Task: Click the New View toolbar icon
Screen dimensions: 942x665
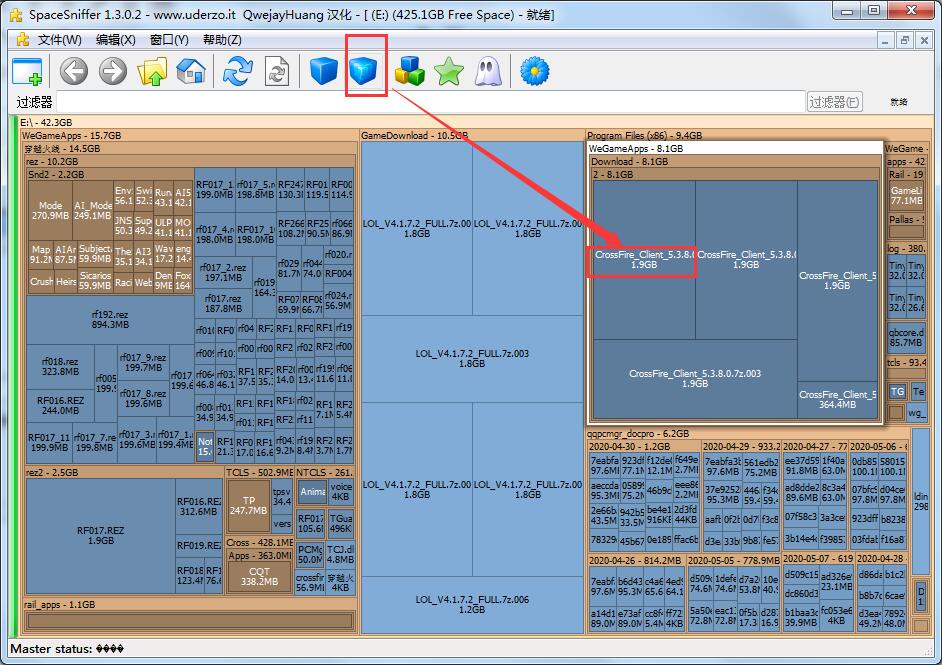Action: [x=28, y=71]
